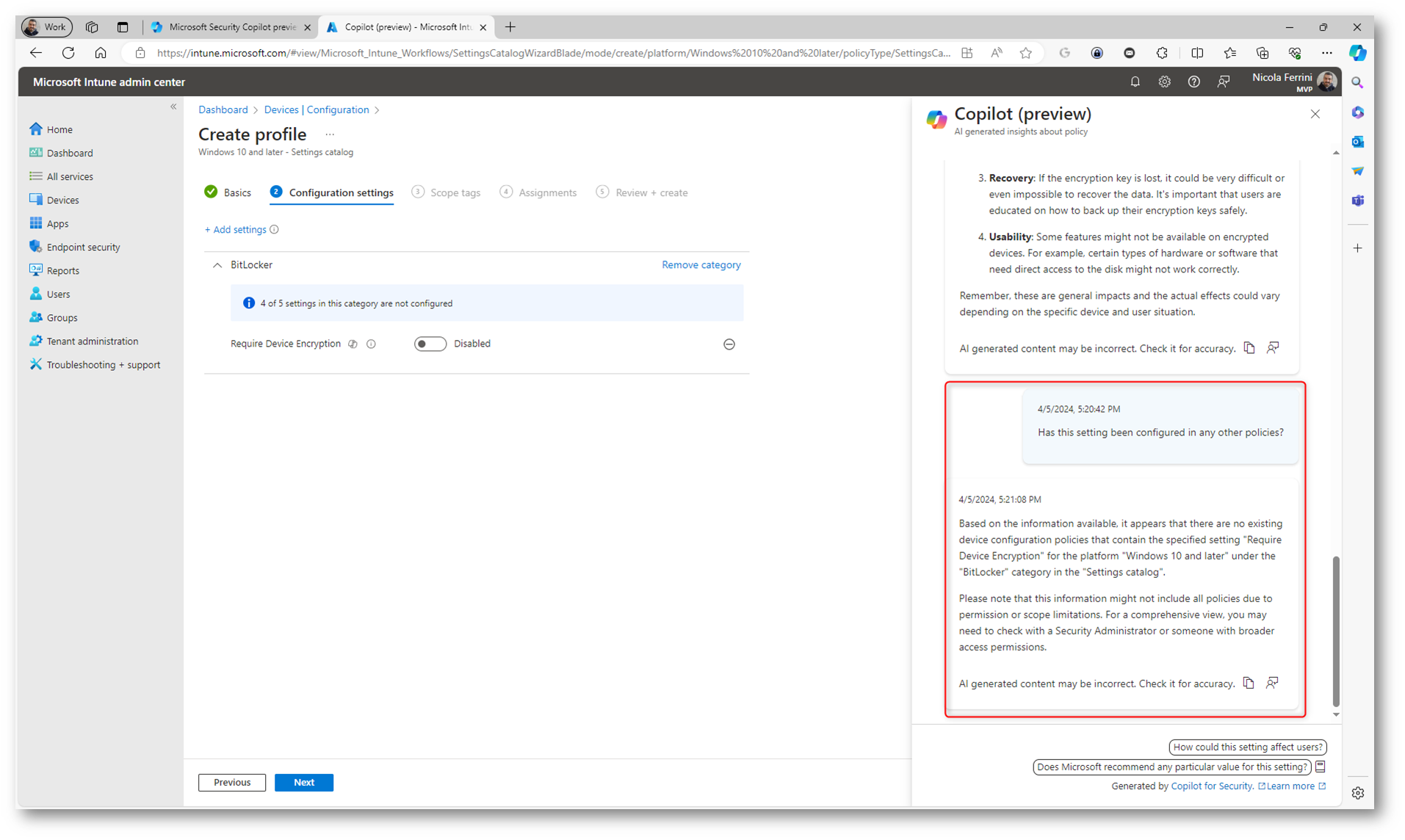This screenshot has width=1405, height=840.
Task: Open Groups in the sidebar
Action: point(62,317)
